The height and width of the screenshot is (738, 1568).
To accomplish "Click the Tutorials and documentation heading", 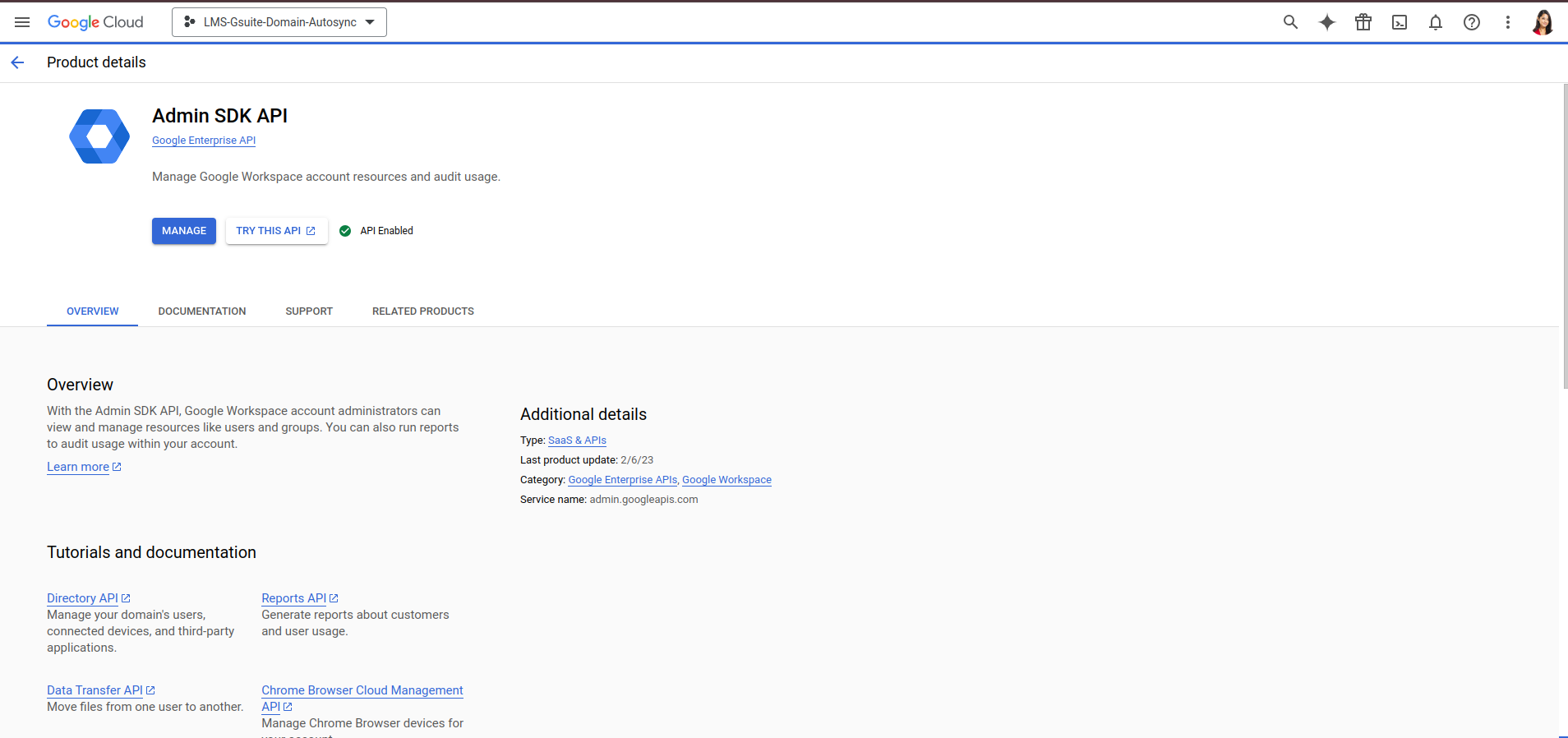I will (x=151, y=552).
